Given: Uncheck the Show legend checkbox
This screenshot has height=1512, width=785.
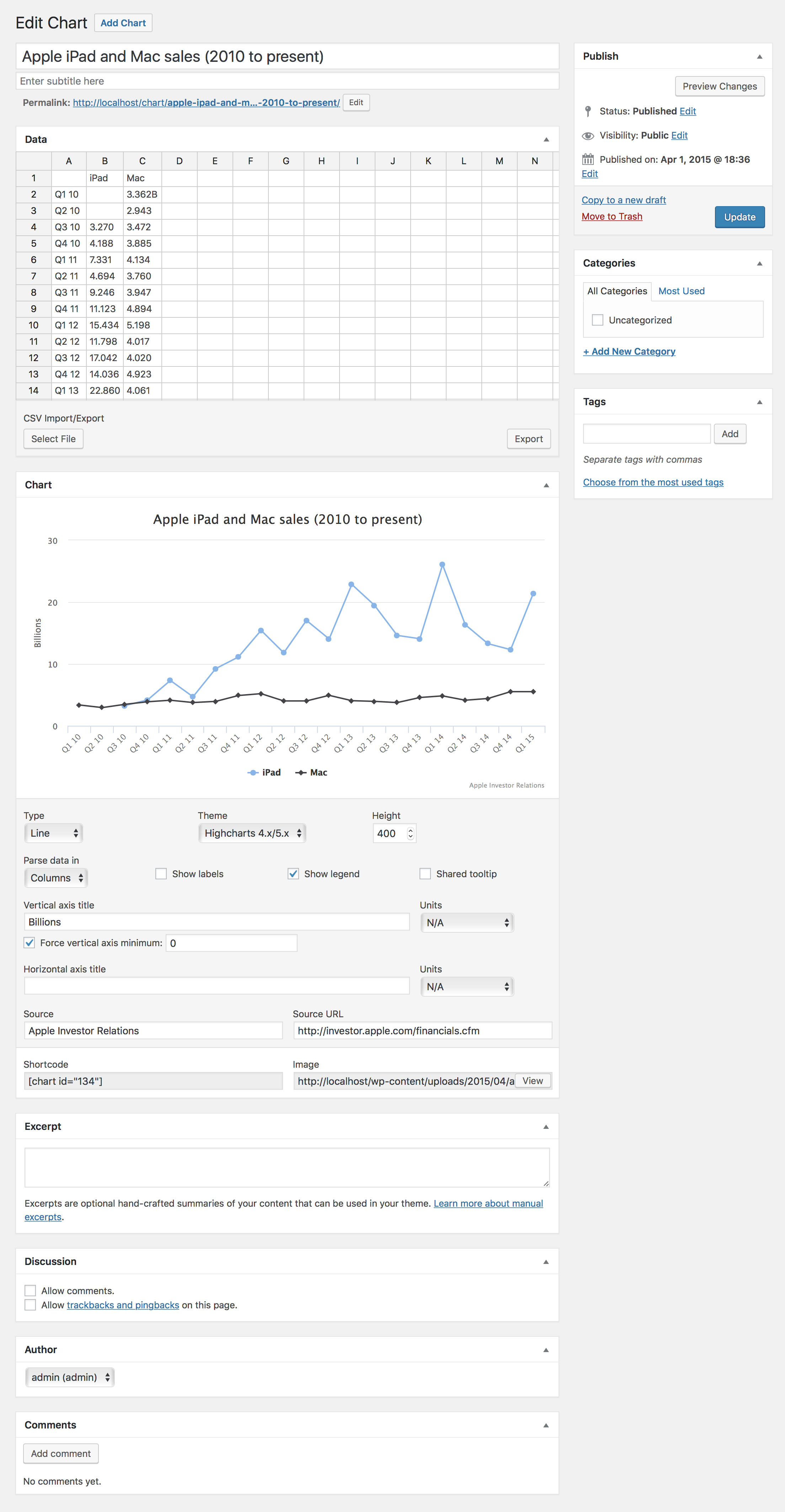Looking at the screenshot, I should point(293,874).
